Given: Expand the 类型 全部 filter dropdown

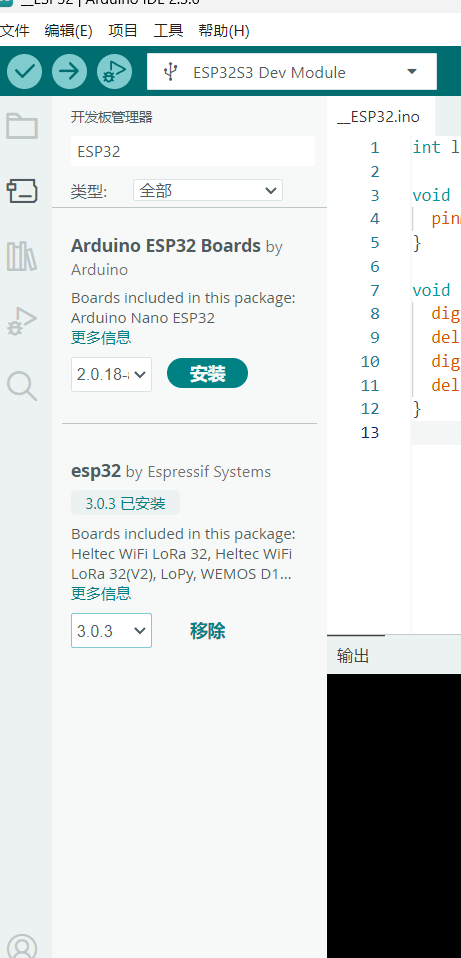Looking at the screenshot, I should click(208, 191).
